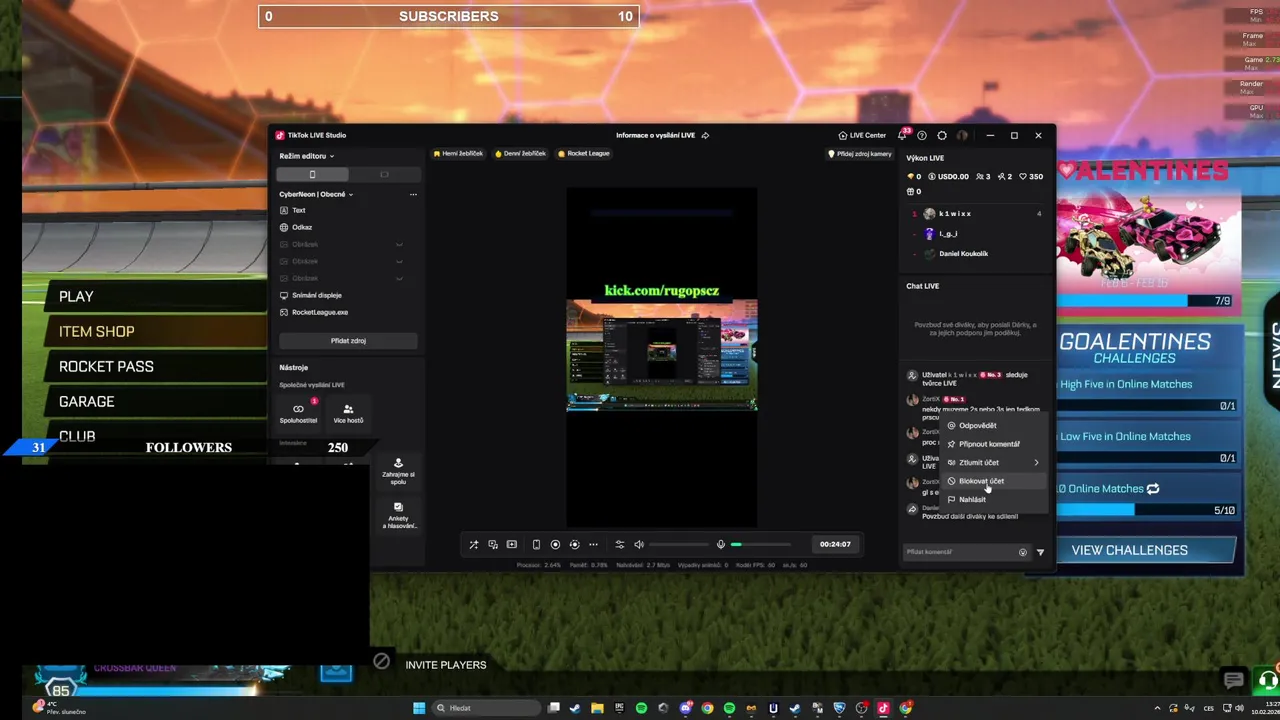Select viewer k1wixx in ranking list
This screenshot has width=1280, height=720.
click(x=976, y=213)
